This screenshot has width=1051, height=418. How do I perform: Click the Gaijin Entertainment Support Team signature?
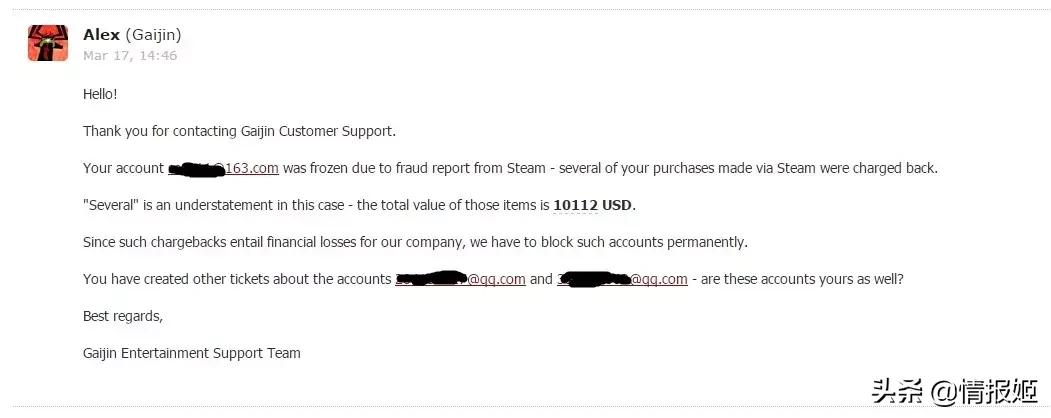pyautogui.click(x=191, y=353)
